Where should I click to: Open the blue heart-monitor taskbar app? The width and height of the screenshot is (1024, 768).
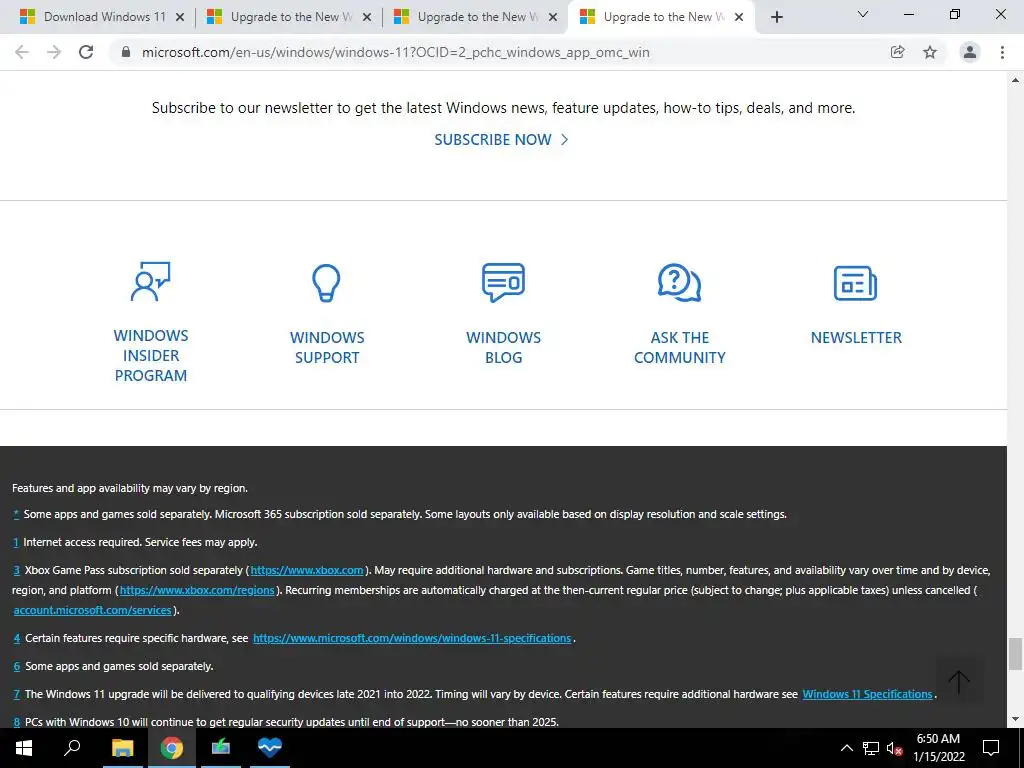269,748
